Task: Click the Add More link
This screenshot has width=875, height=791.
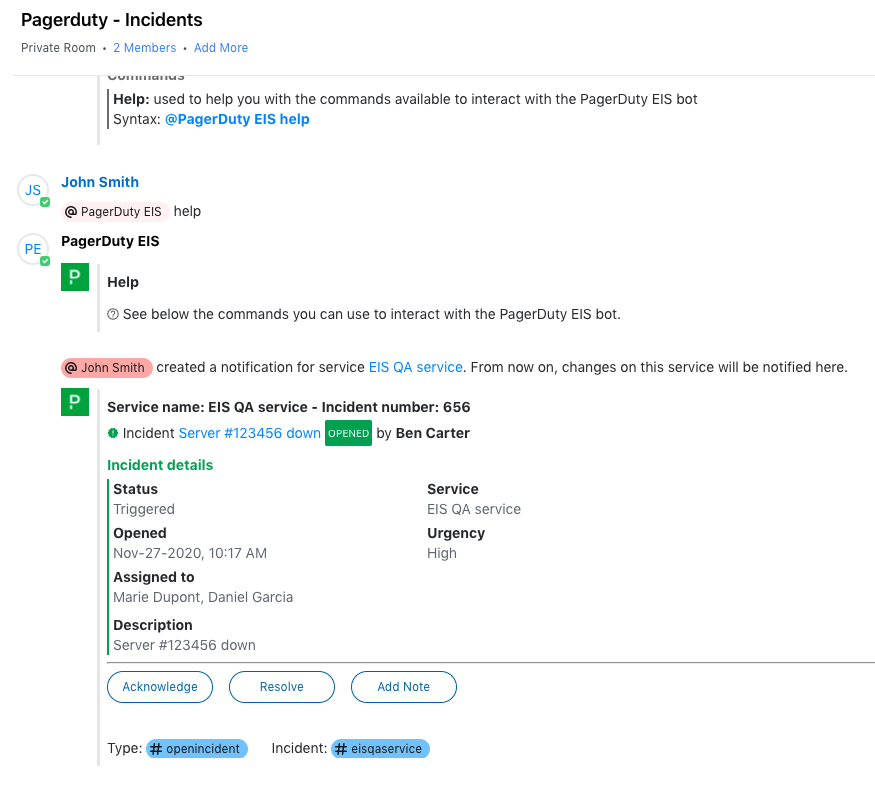Action: 221,48
